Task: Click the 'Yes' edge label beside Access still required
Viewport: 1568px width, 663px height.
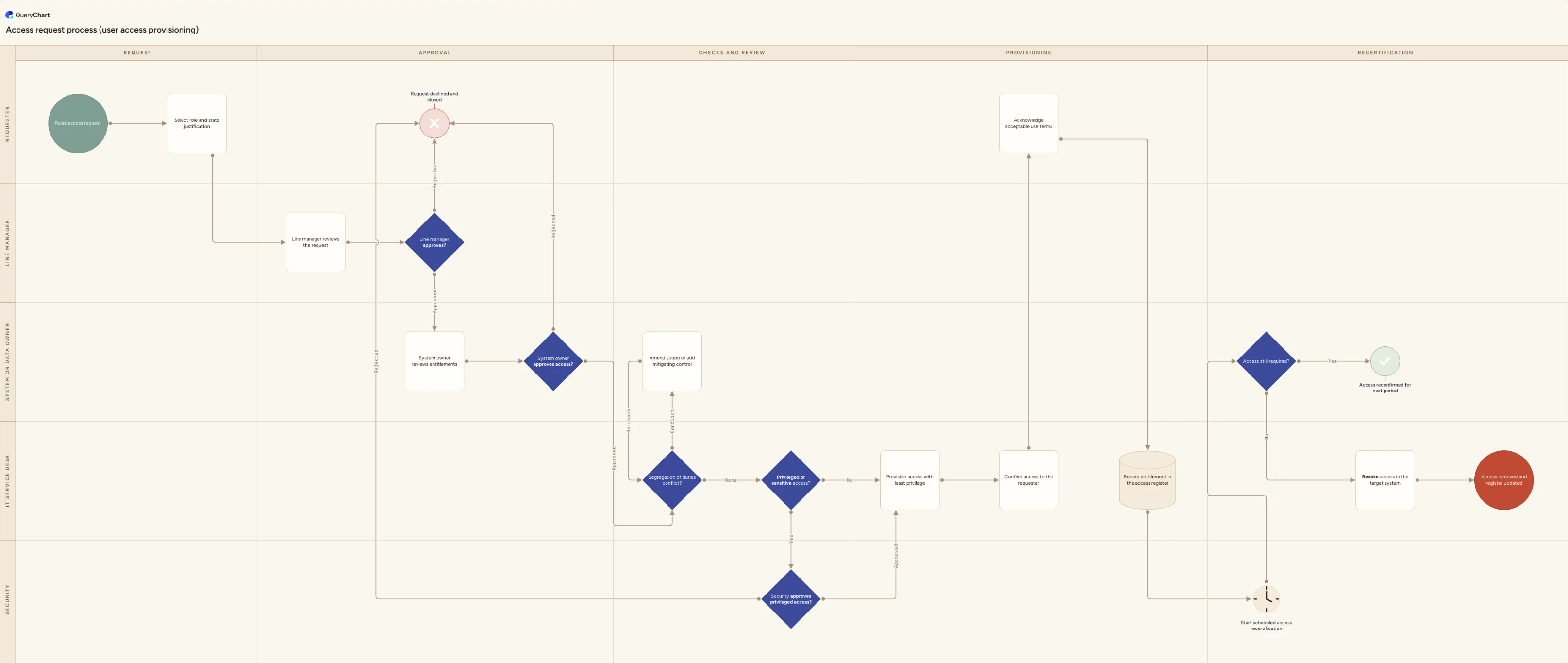Action: pyautogui.click(x=1333, y=362)
